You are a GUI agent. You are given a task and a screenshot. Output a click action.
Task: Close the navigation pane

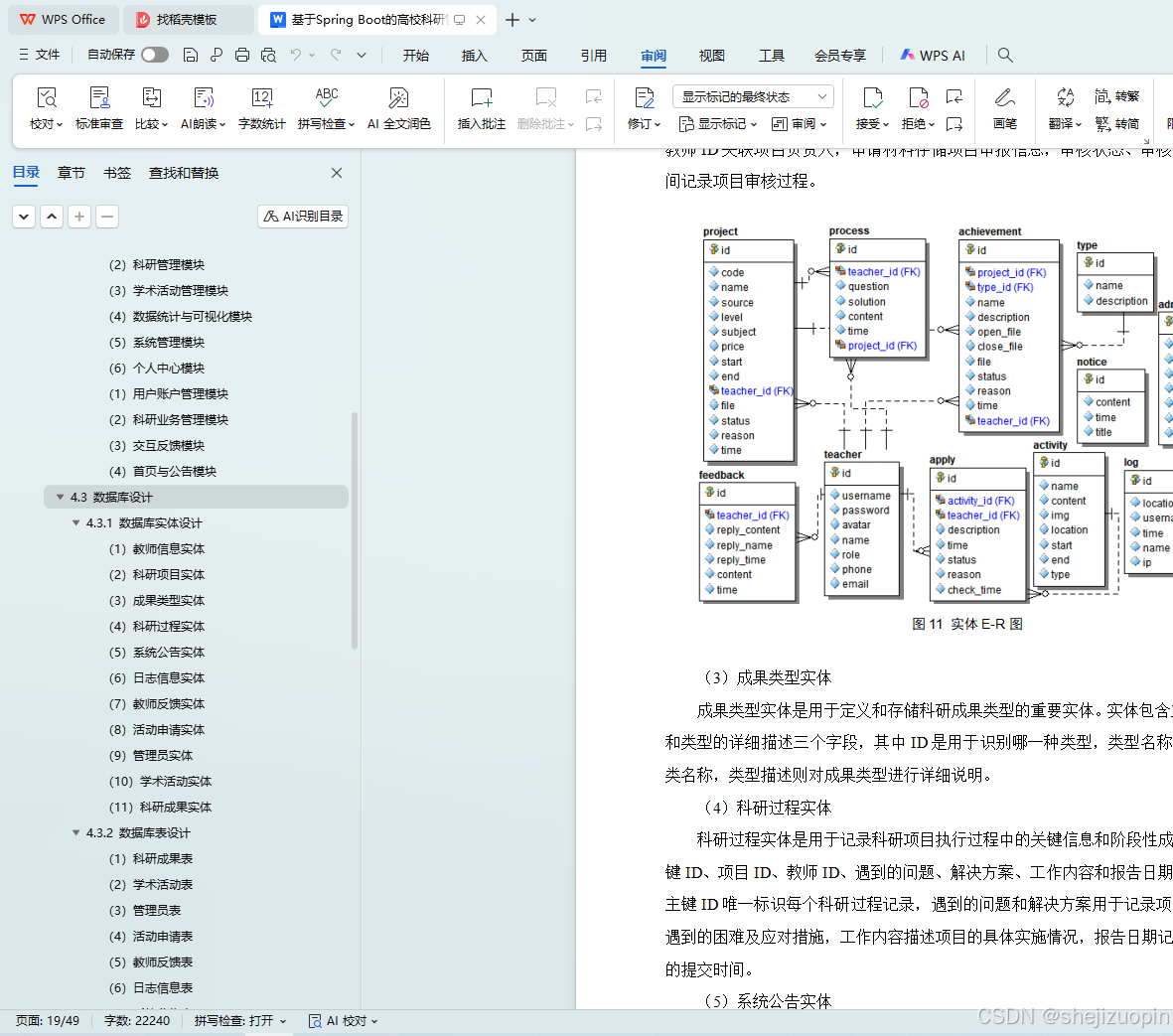click(337, 173)
